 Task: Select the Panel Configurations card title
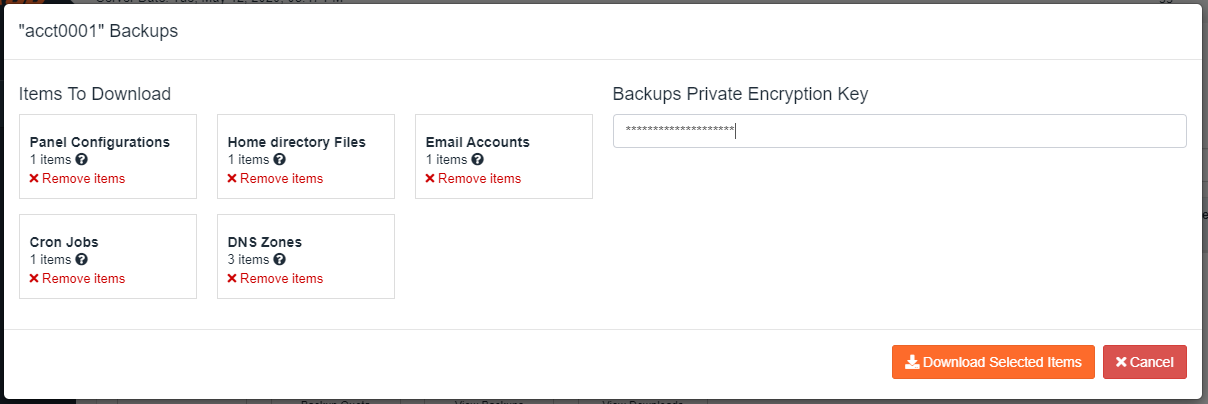click(100, 142)
